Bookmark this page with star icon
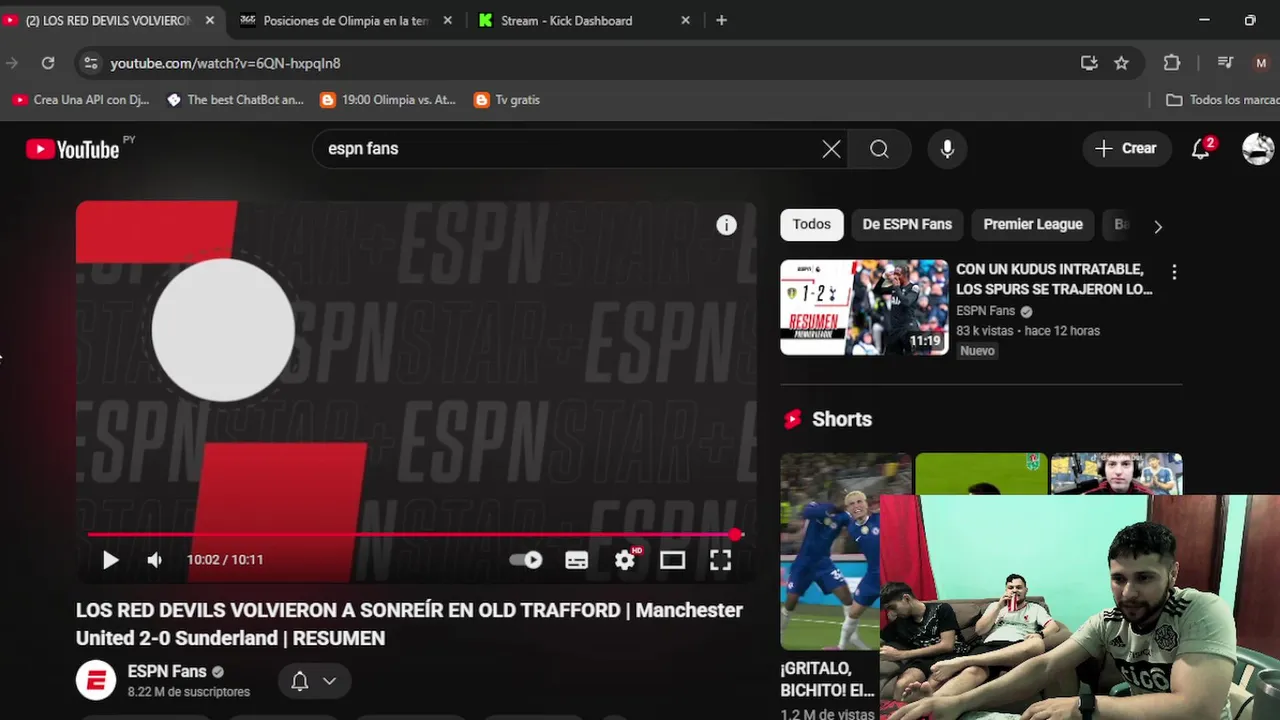This screenshot has width=1280, height=720. pos(1121,63)
